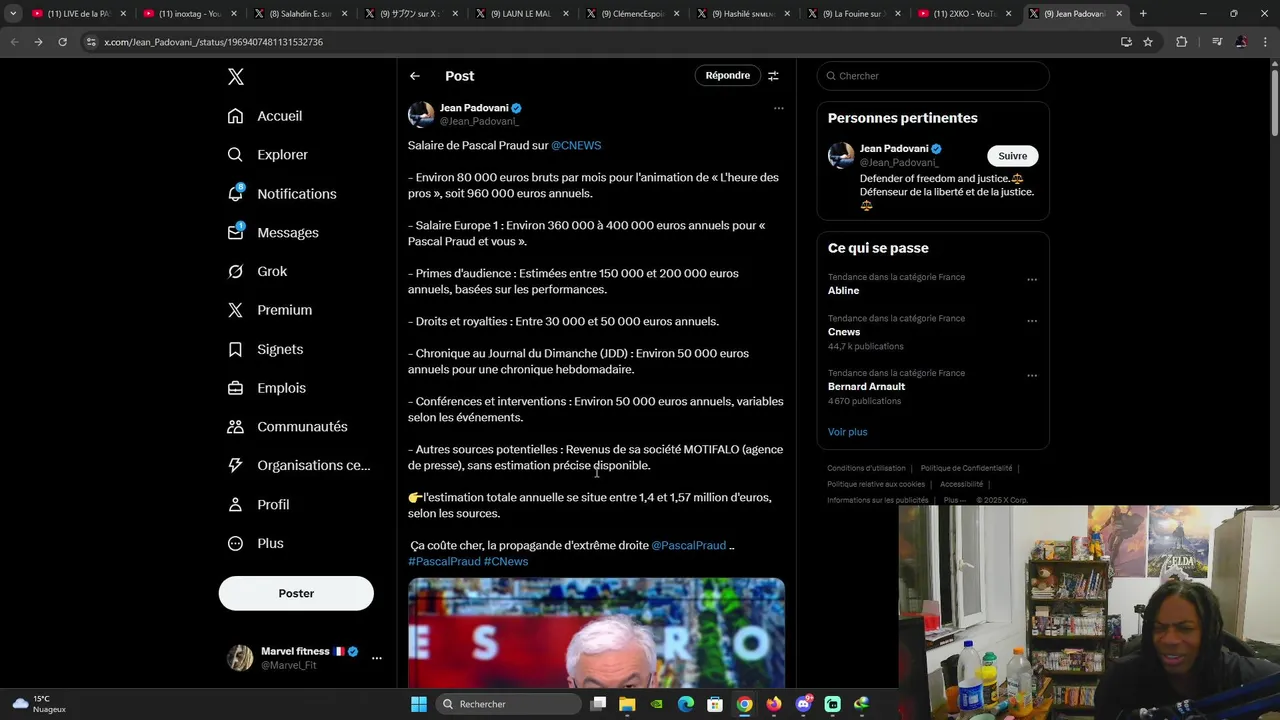Switch to the 2XKO YouTube tab

coord(964,14)
